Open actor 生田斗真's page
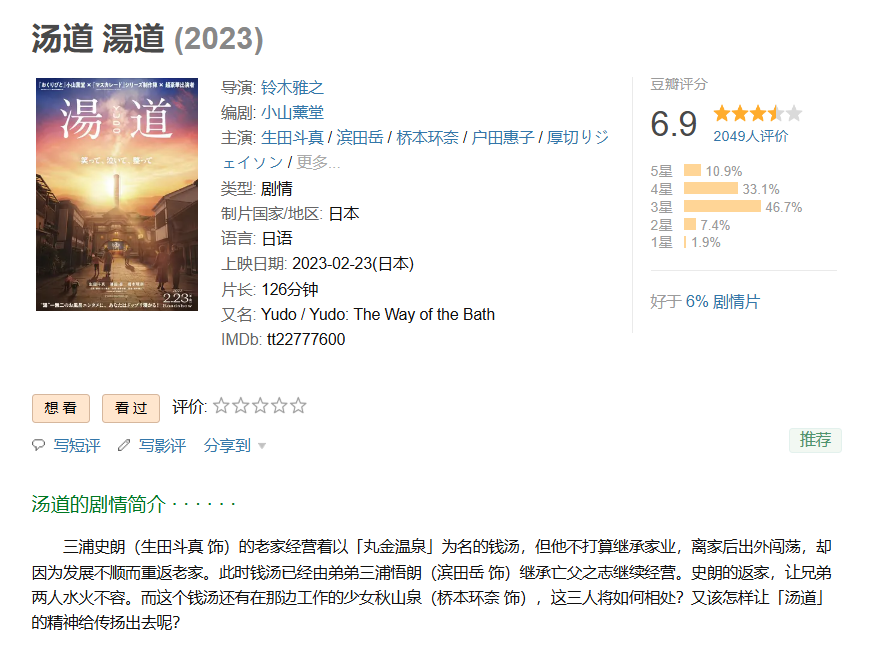The height and width of the screenshot is (654, 879). [292, 137]
